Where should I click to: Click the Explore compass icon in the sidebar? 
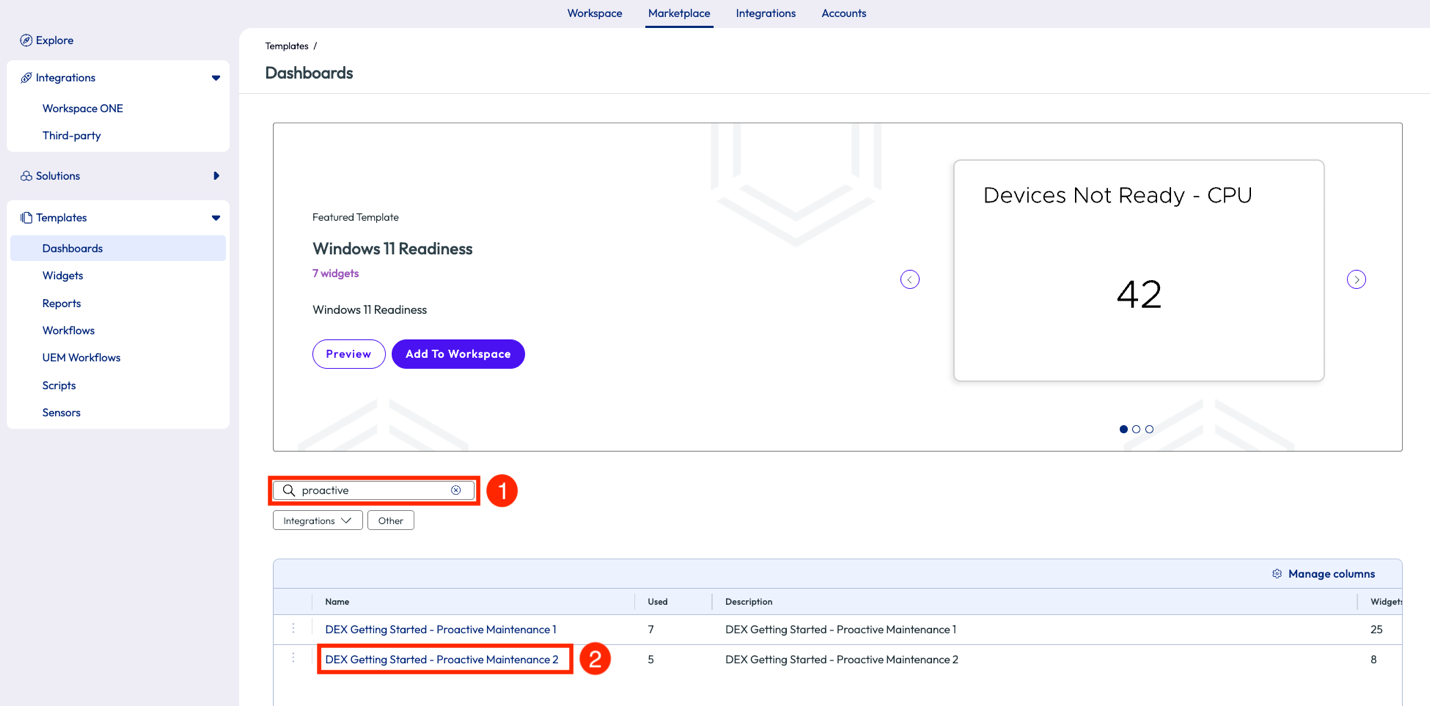25,40
